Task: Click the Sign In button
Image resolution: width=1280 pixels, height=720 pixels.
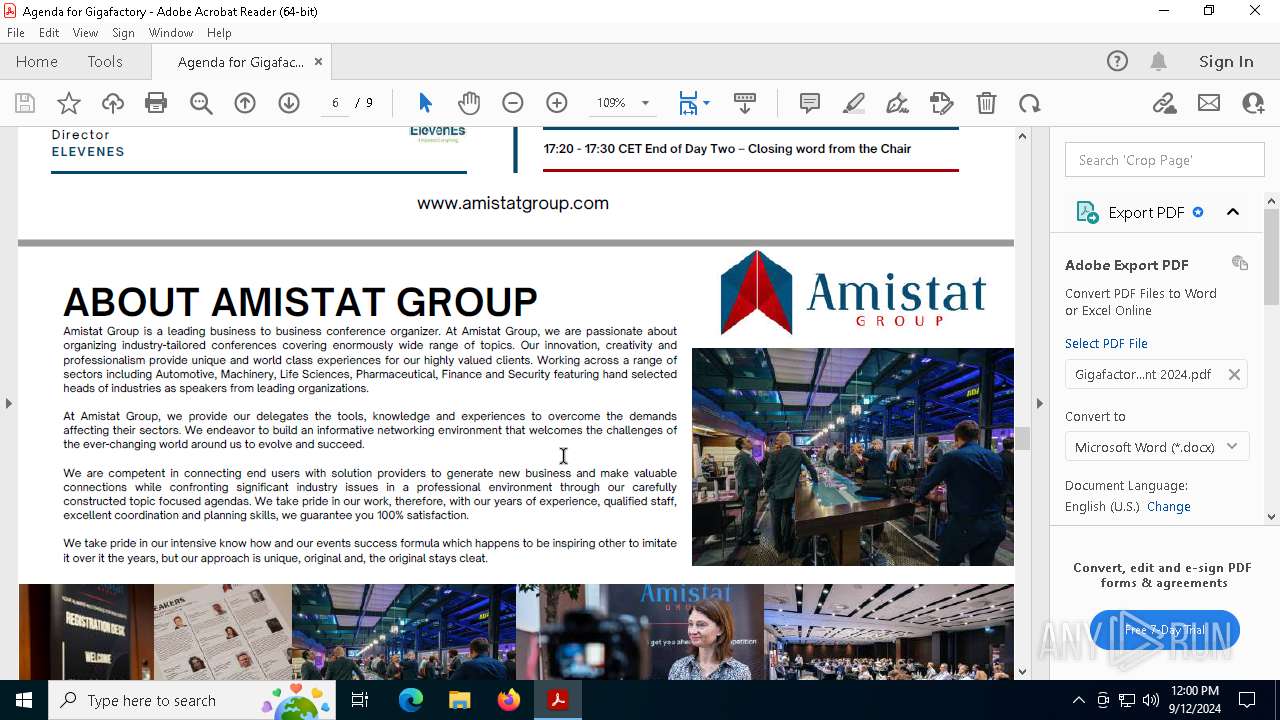Action: pos(1226,62)
